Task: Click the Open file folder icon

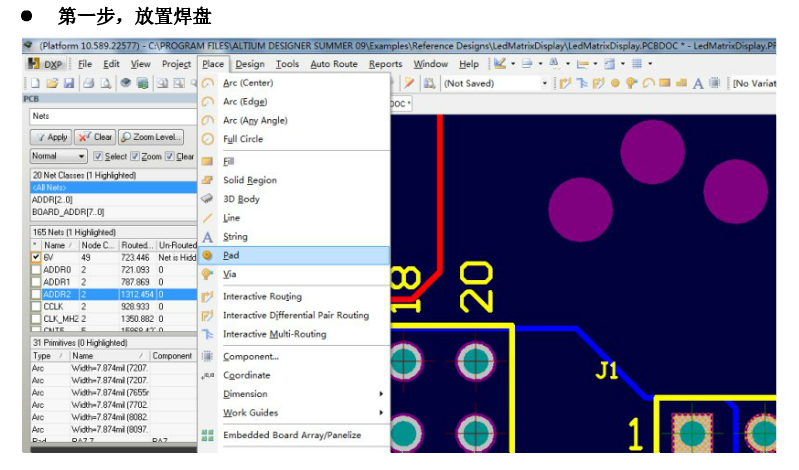Action: pyautogui.click(x=52, y=84)
